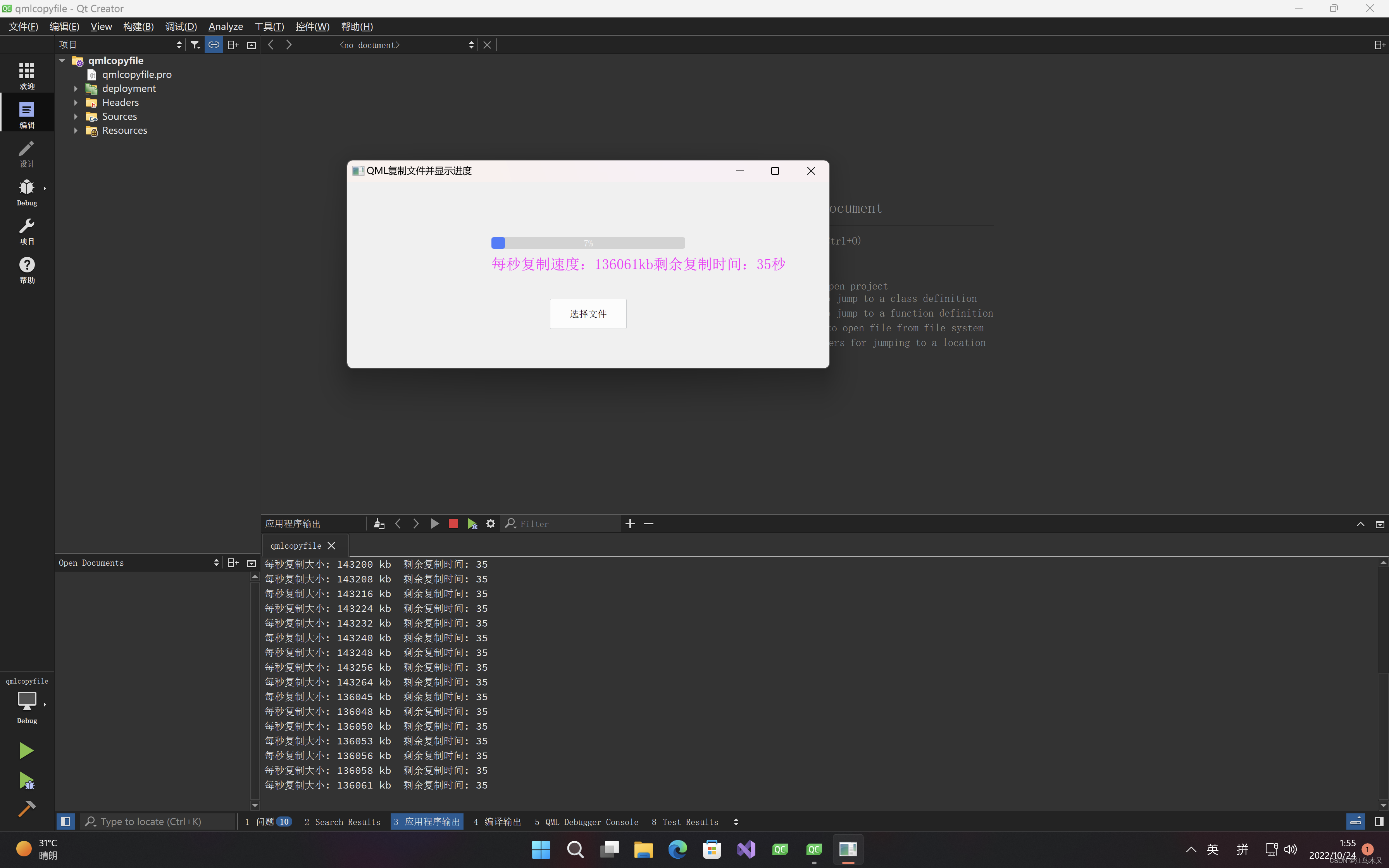Image resolution: width=1389 pixels, height=868 pixels.
Task: Click the red Stop running program button
Action: pos(453,524)
